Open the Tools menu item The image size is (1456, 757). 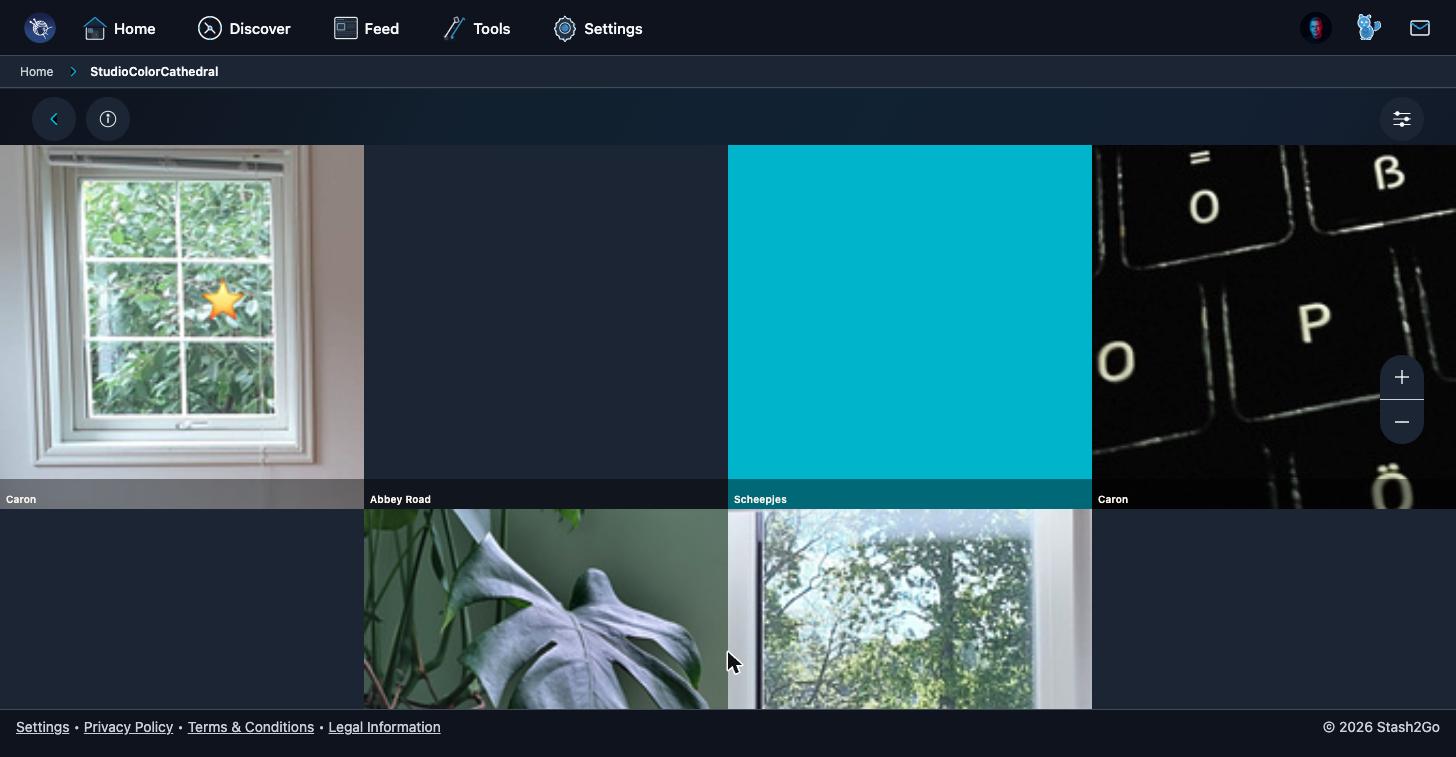coord(476,29)
